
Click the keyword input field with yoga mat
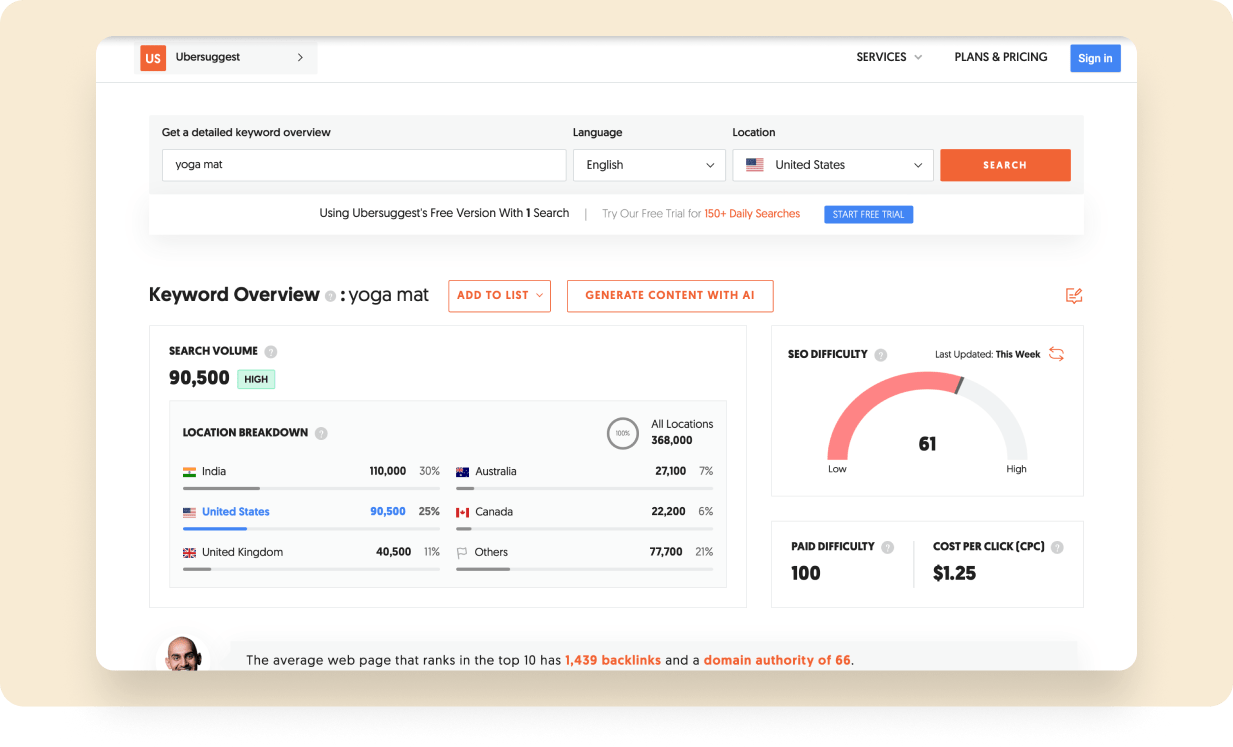pos(364,165)
